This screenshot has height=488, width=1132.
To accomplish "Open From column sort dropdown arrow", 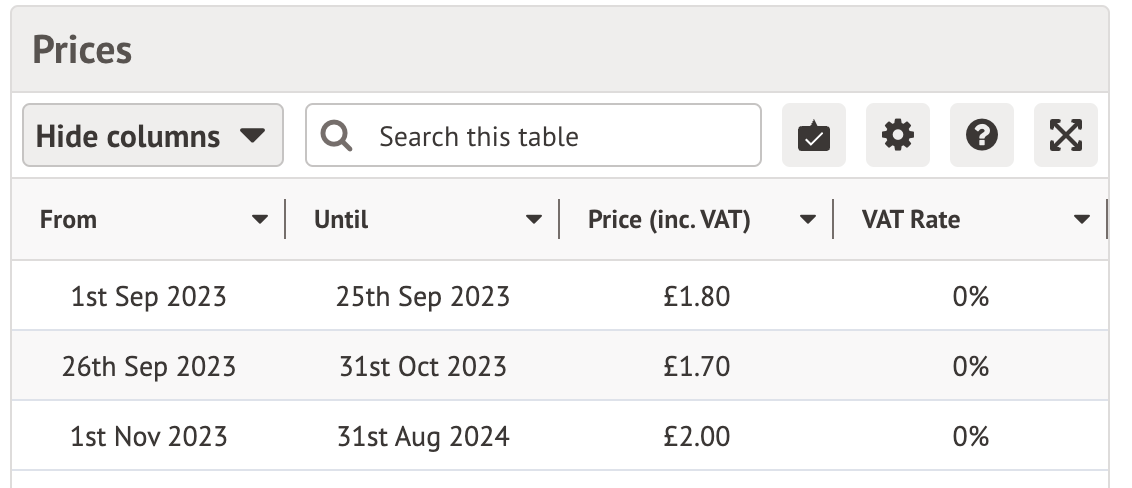I will [x=260, y=220].
